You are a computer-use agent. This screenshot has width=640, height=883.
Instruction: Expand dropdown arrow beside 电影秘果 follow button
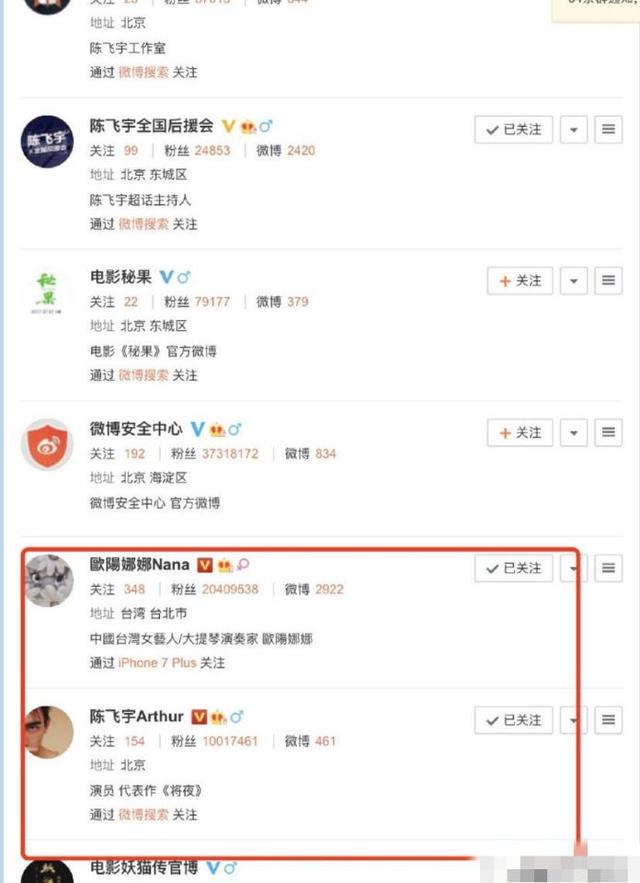(x=574, y=280)
